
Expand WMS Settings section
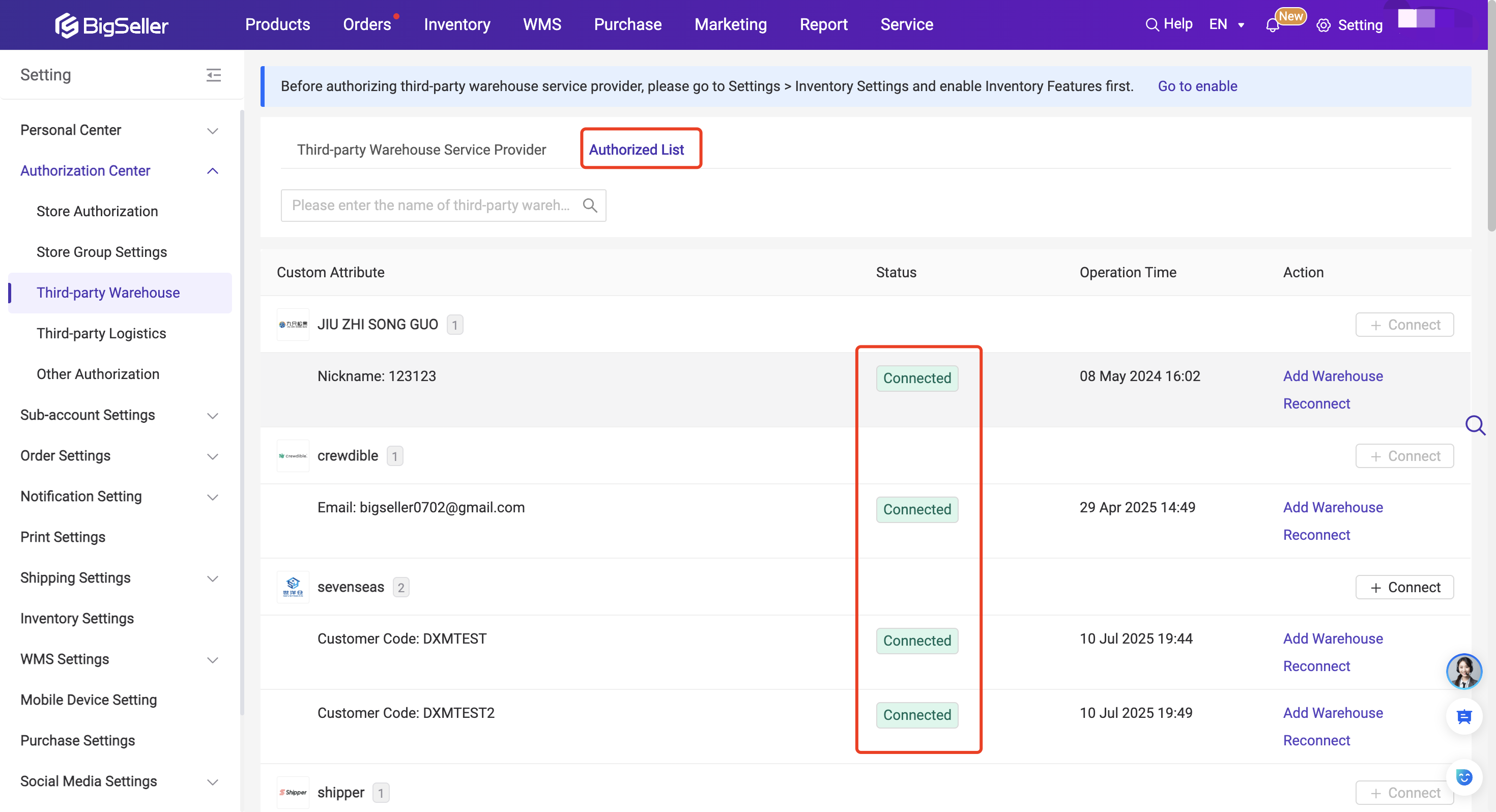tap(213, 660)
